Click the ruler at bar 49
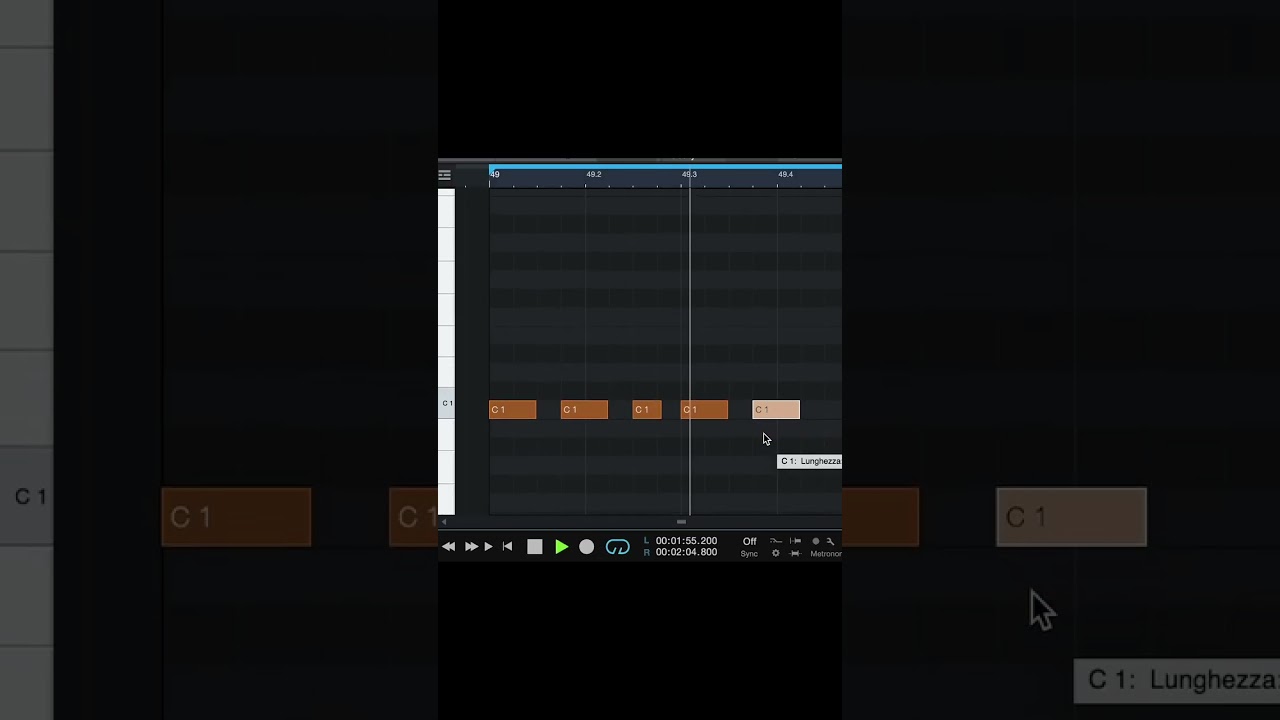 click(x=494, y=174)
